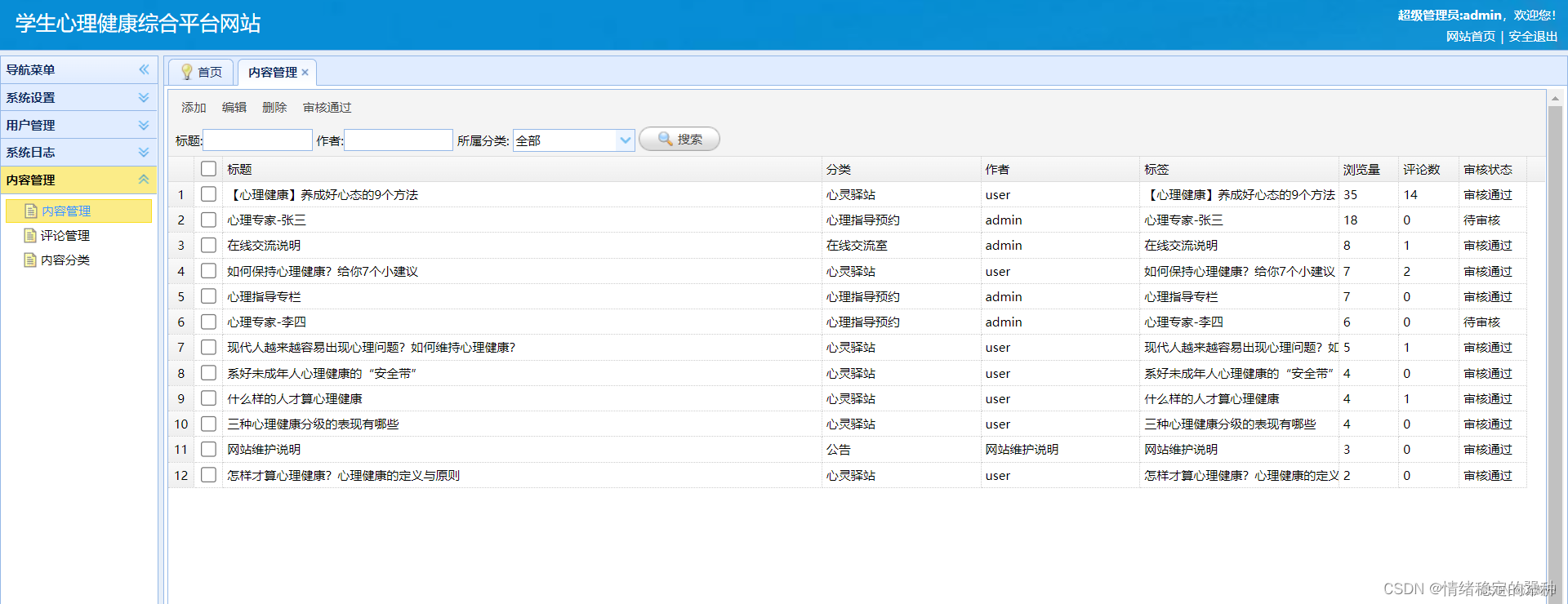This screenshot has height=604, width=1568.
Task: Click the 删除 toolbar button
Action: (274, 107)
